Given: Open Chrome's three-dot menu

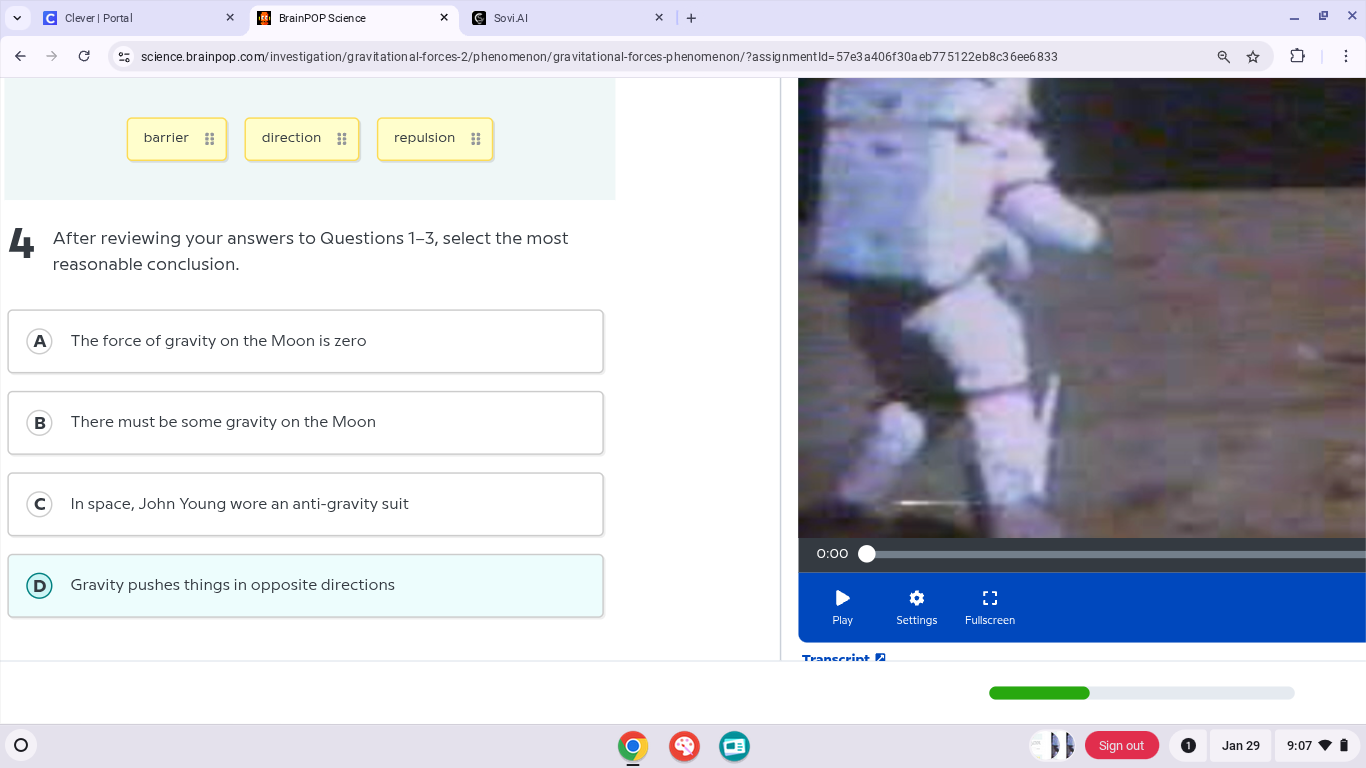Looking at the screenshot, I should point(1346,57).
